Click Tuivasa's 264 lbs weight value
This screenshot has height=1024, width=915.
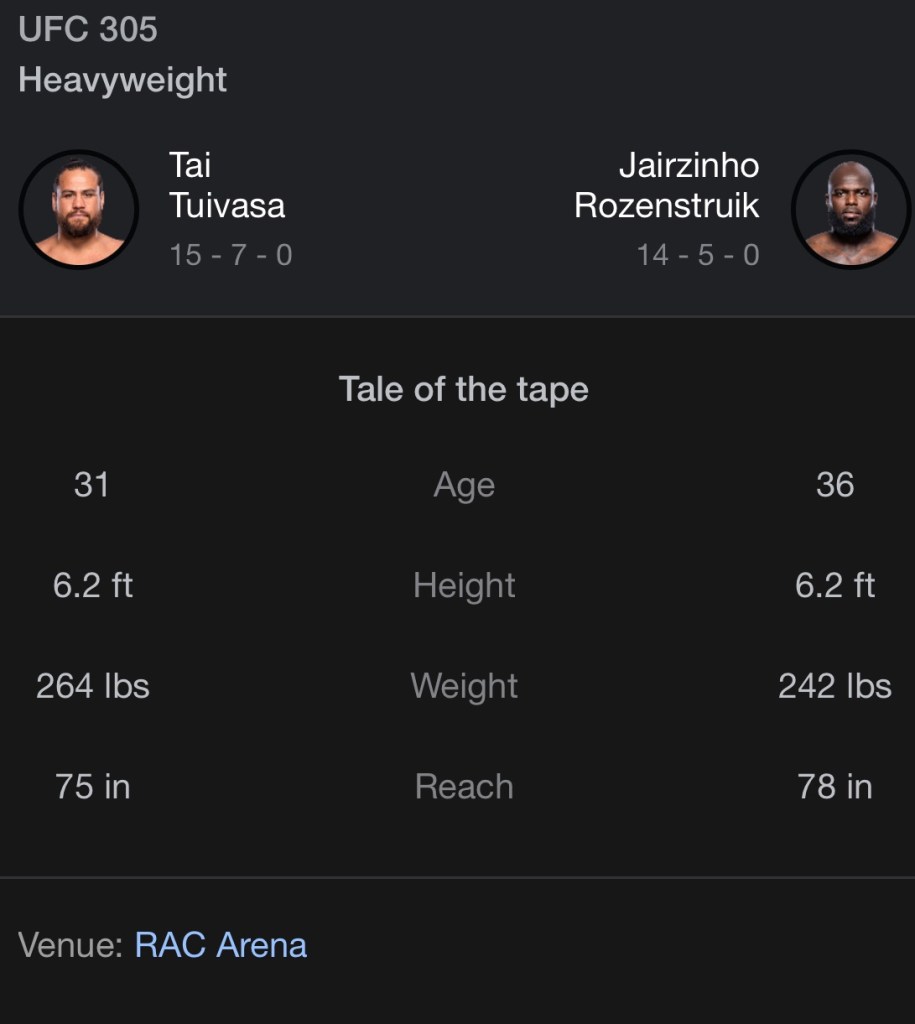click(x=93, y=686)
